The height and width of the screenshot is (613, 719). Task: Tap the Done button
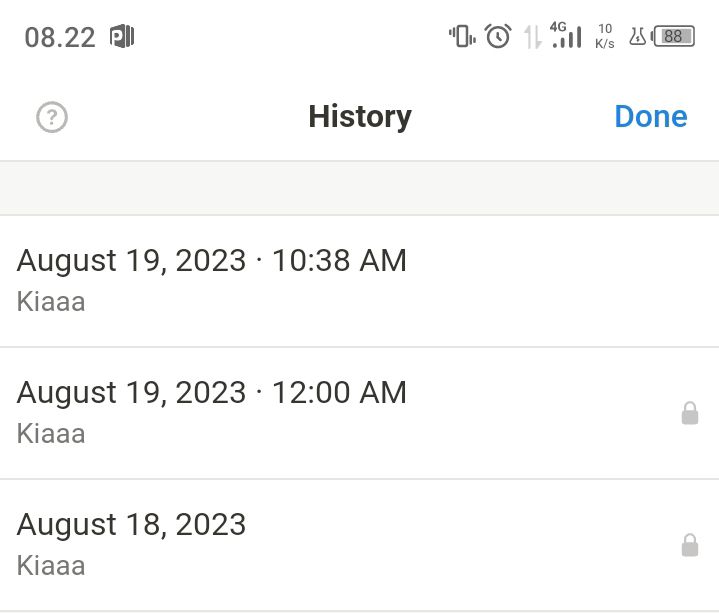tap(651, 116)
